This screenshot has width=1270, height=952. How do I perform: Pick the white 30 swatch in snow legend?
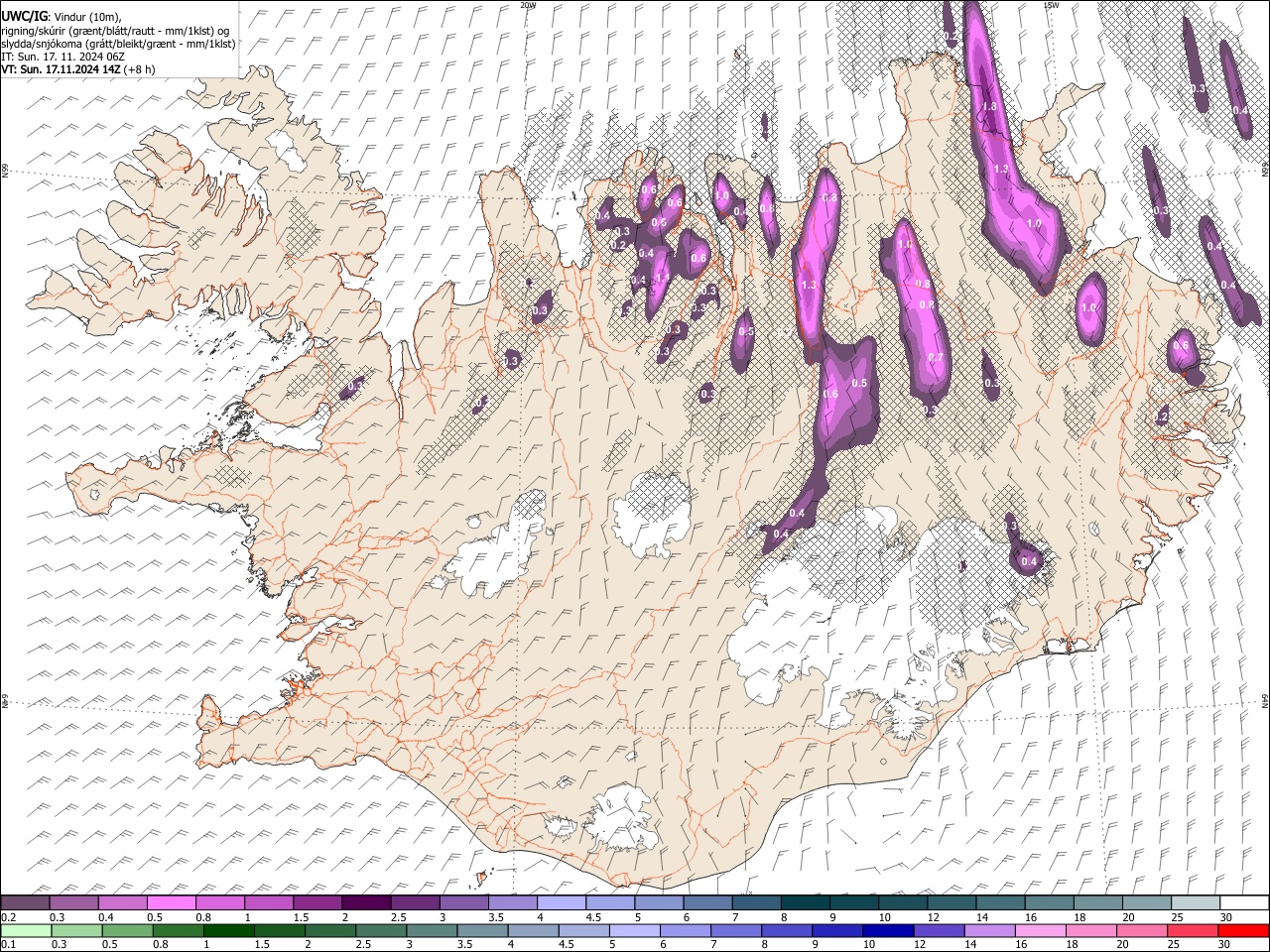tap(1245, 903)
